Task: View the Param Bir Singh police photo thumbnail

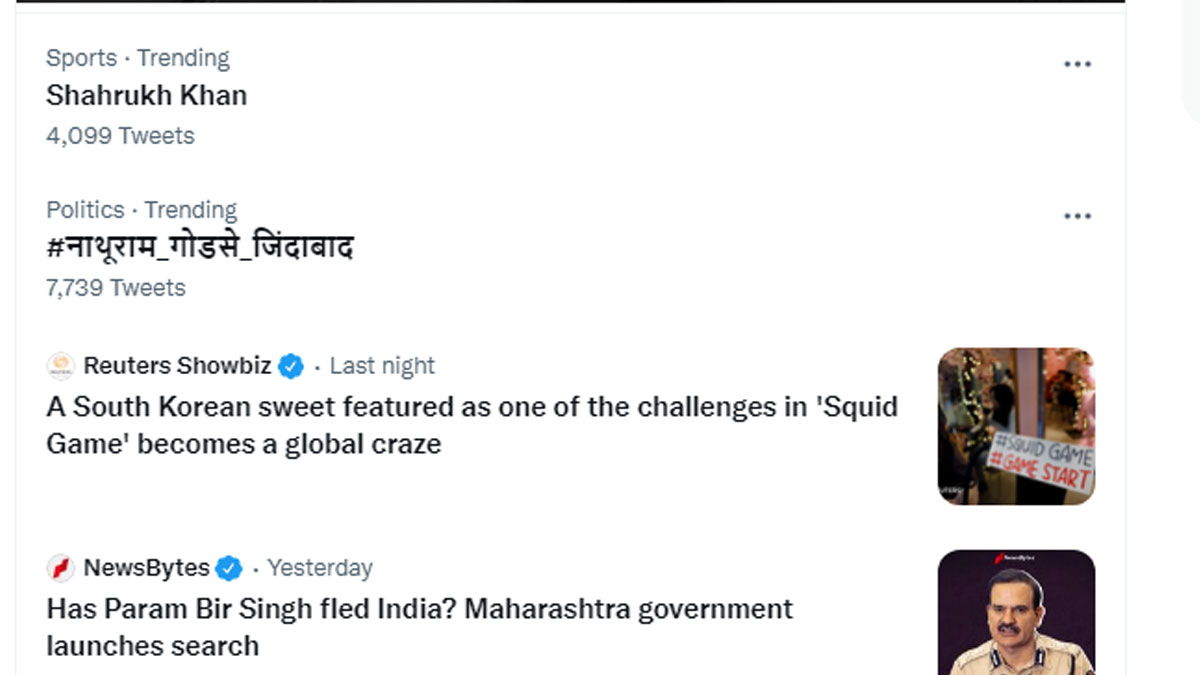Action: coord(1016,612)
